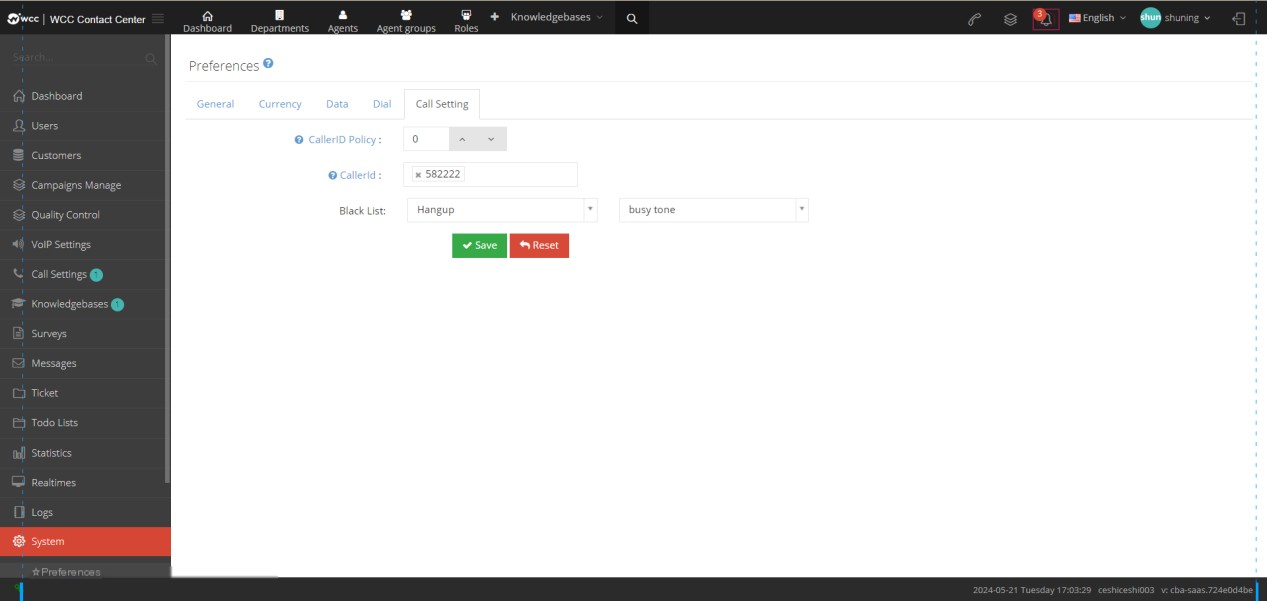The height and width of the screenshot is (601, 1267).
Task: Increase CallerID Policy with up arrow
Action: (462, 139)
